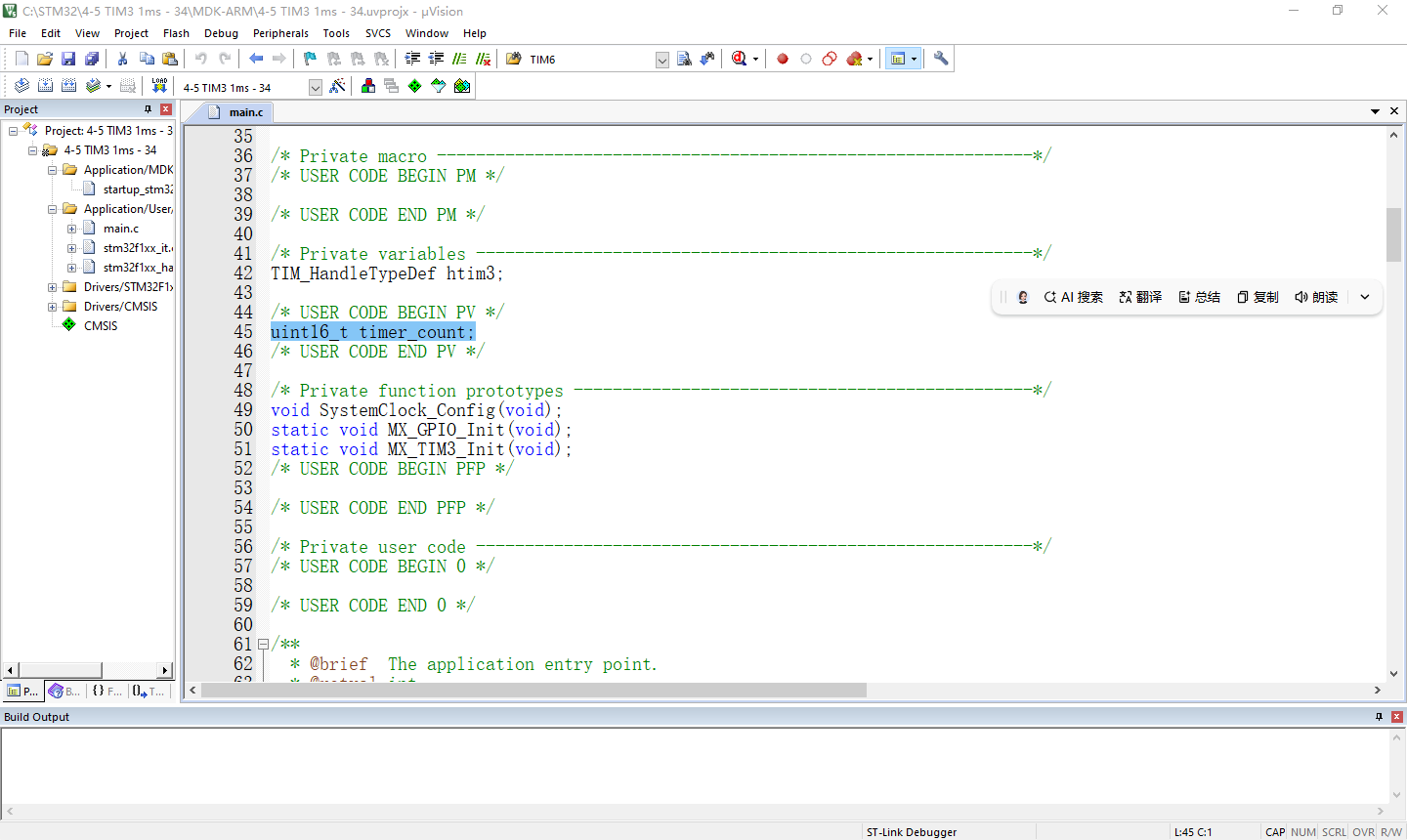Toggle auto-hide pin on Project panel

(x=149, y=109)
